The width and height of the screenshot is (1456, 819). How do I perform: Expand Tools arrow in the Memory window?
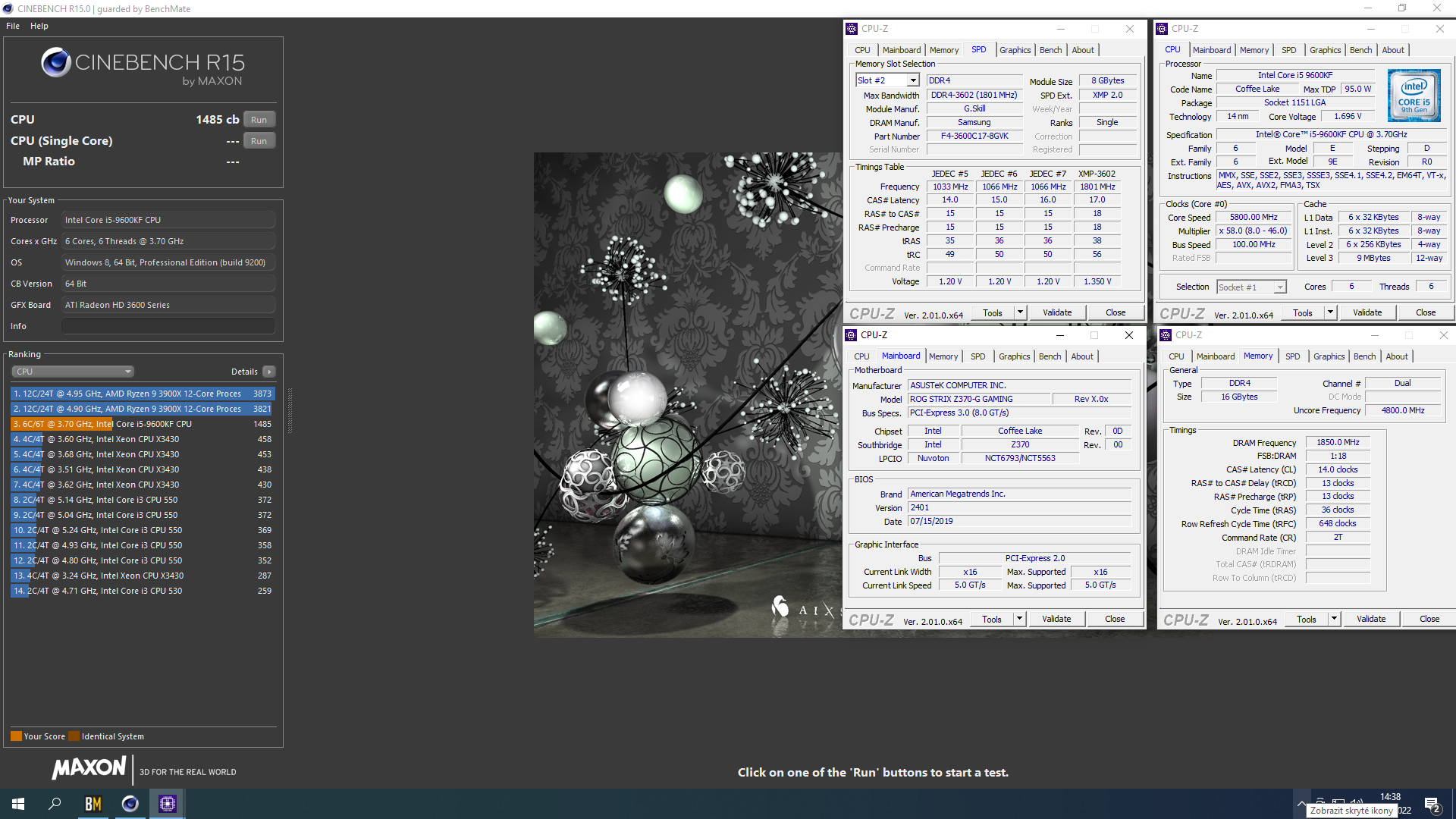(x=1334, y=619)
